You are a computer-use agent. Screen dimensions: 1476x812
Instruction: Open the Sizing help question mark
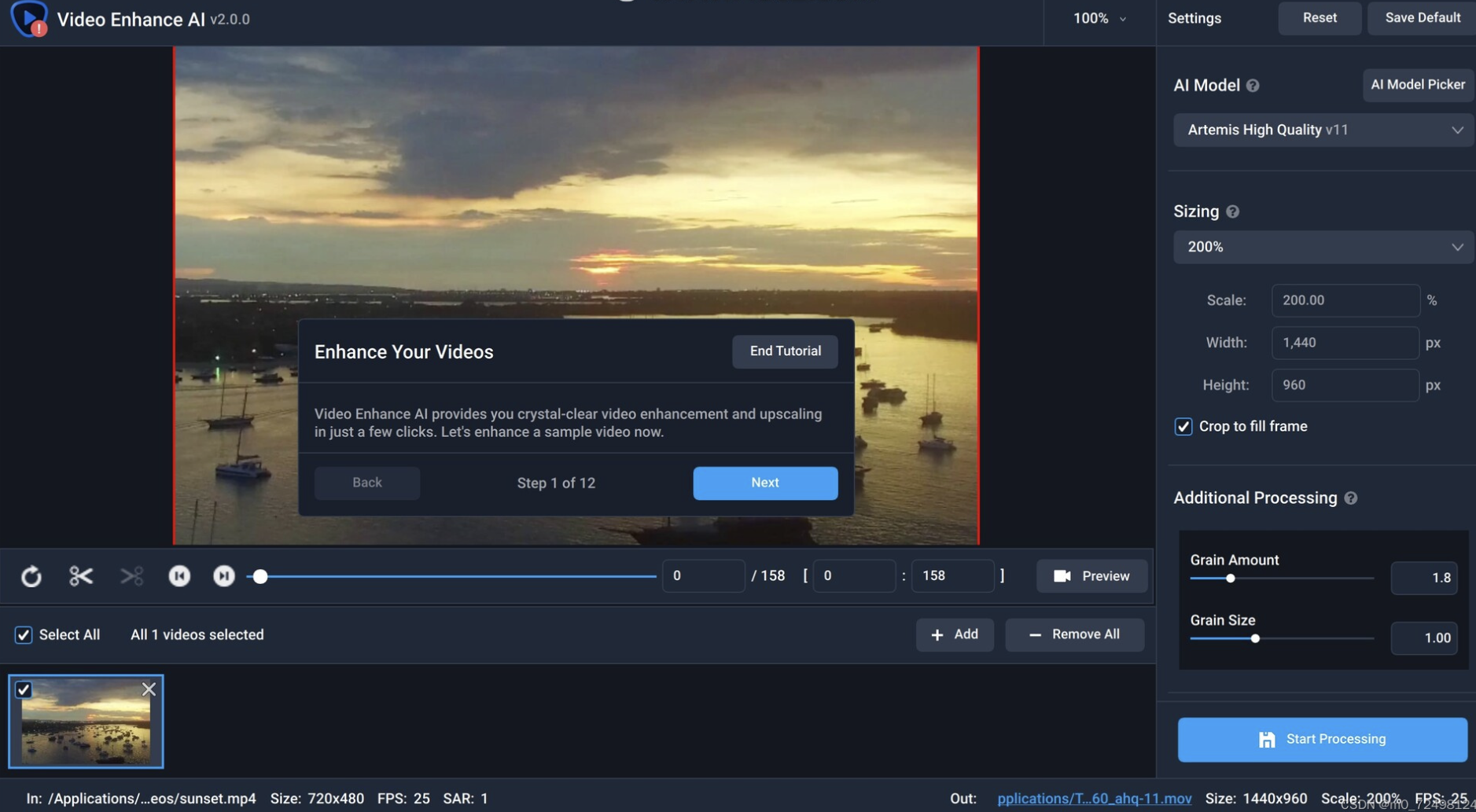(x=1232, y=211)
